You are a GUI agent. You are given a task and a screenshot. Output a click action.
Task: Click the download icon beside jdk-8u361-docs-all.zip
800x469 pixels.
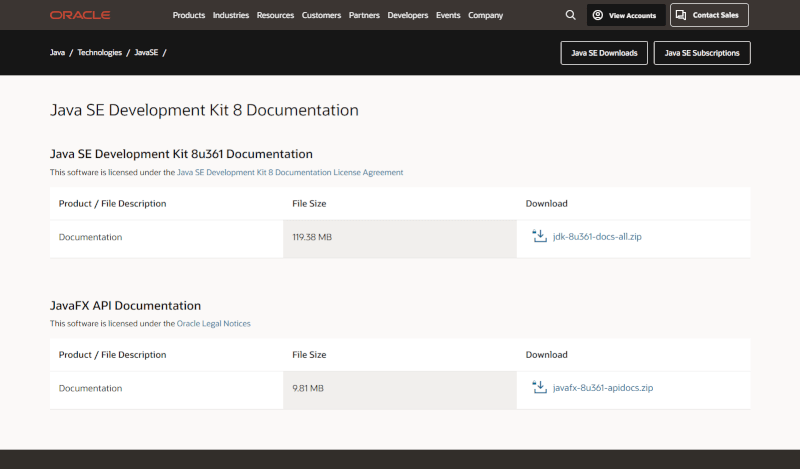tap(540, 237)
